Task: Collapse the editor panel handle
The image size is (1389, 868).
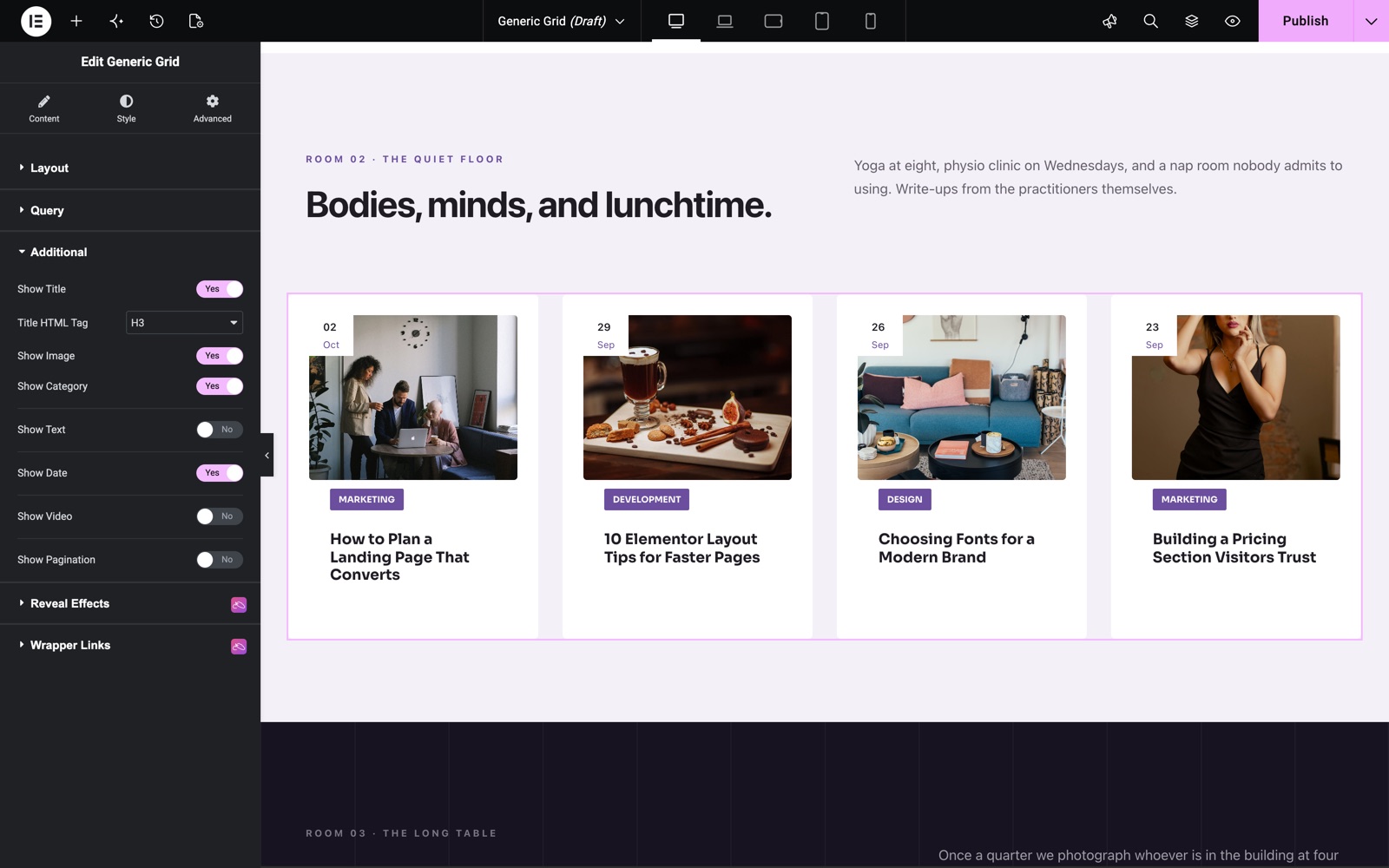Action: pyautogui.click(x=267, y=455)
